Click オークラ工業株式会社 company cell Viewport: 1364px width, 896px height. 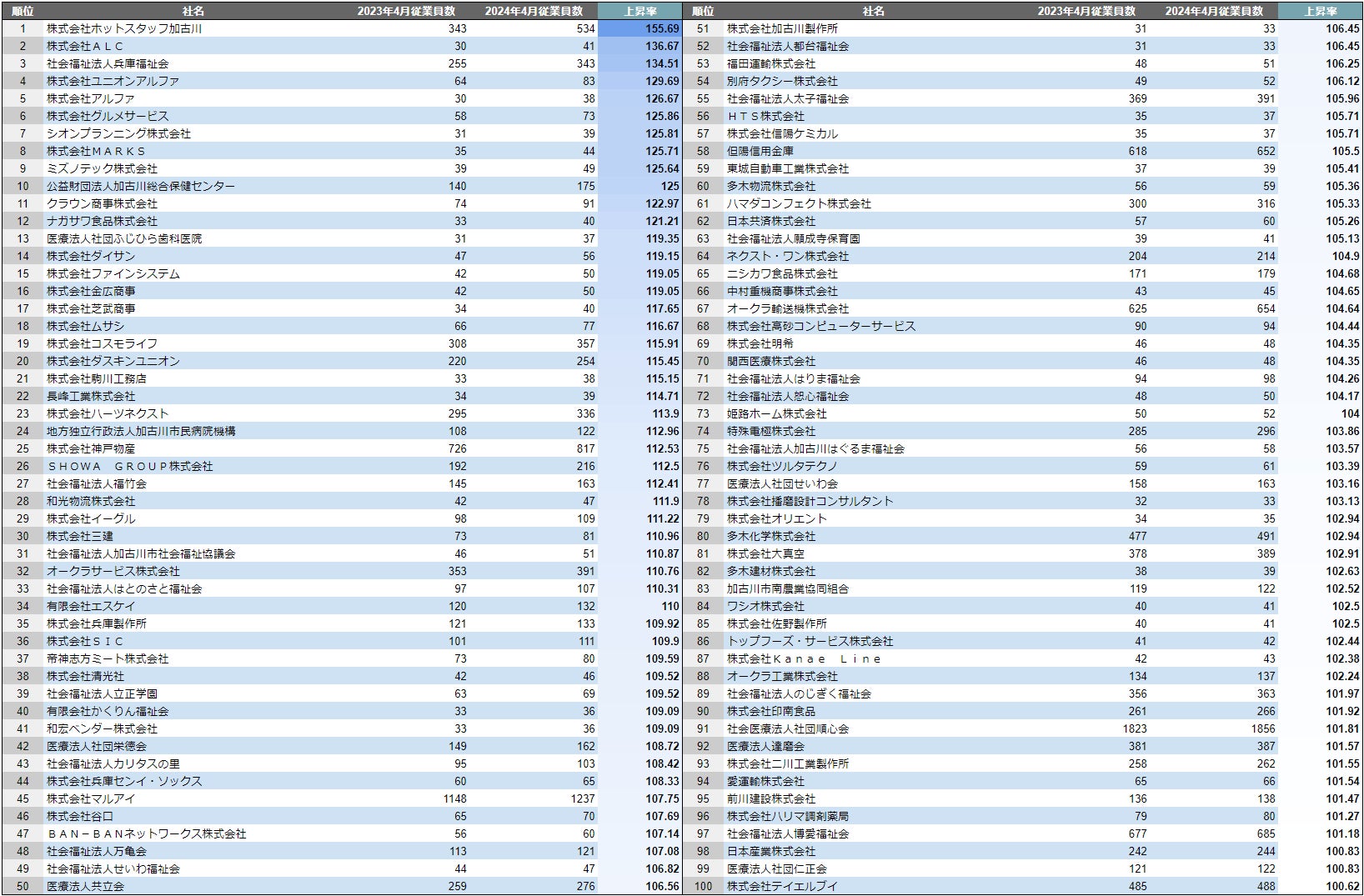pos(782,676)
